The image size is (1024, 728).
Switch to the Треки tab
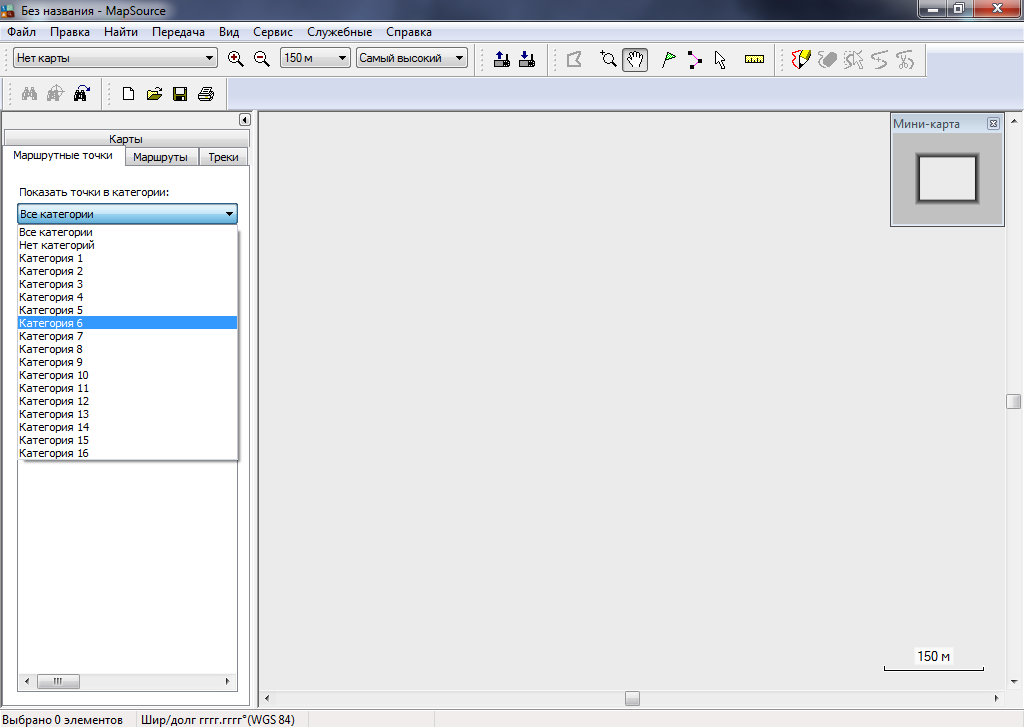[x=223, y=157]
